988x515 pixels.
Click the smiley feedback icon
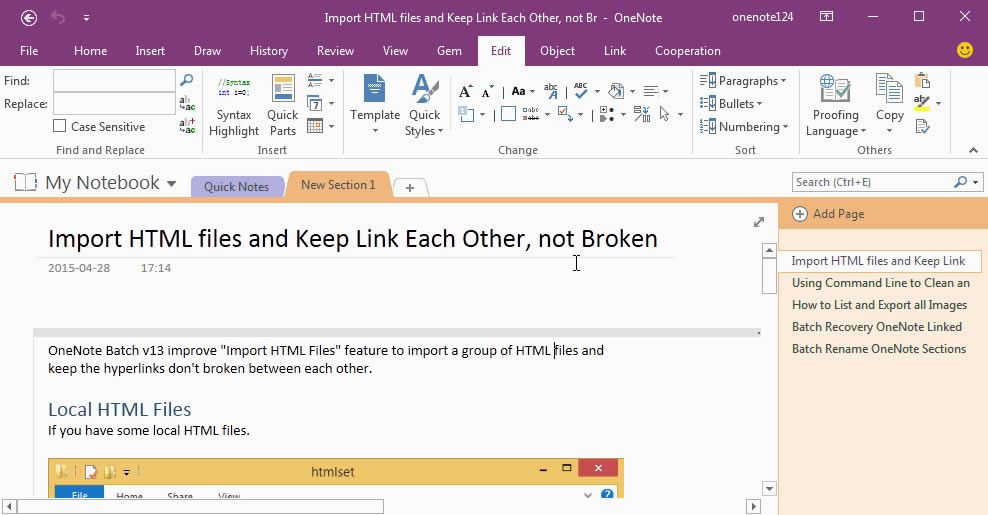pos(965,50)
